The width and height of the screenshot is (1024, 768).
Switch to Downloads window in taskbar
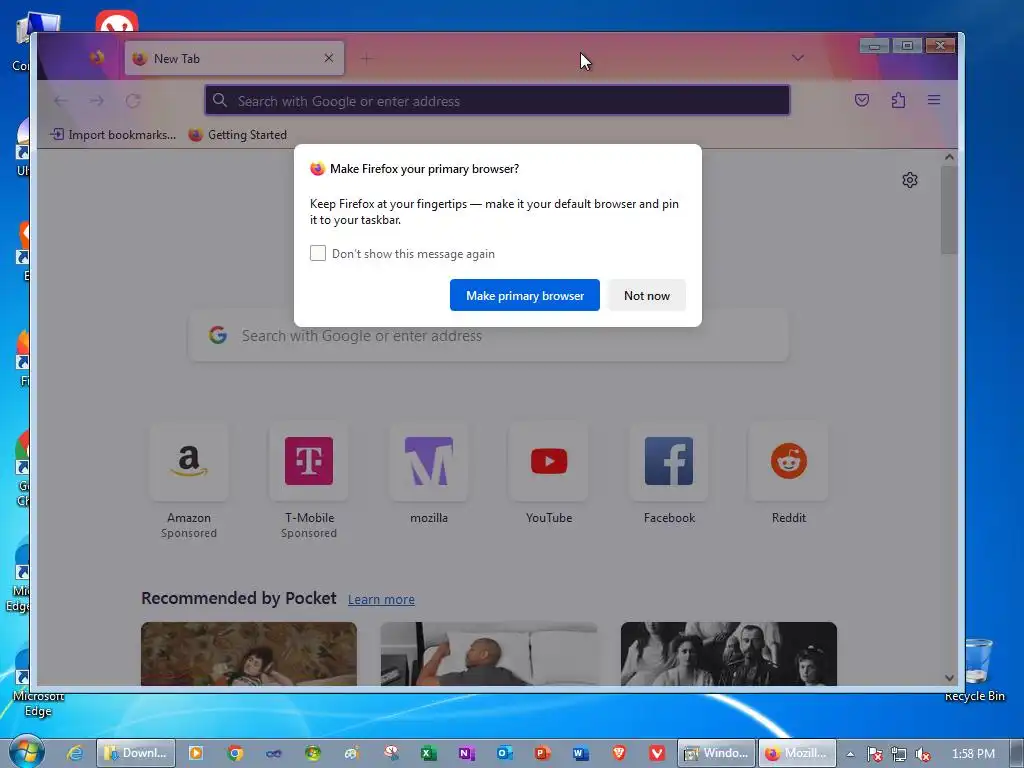click(x=136, y=753)
